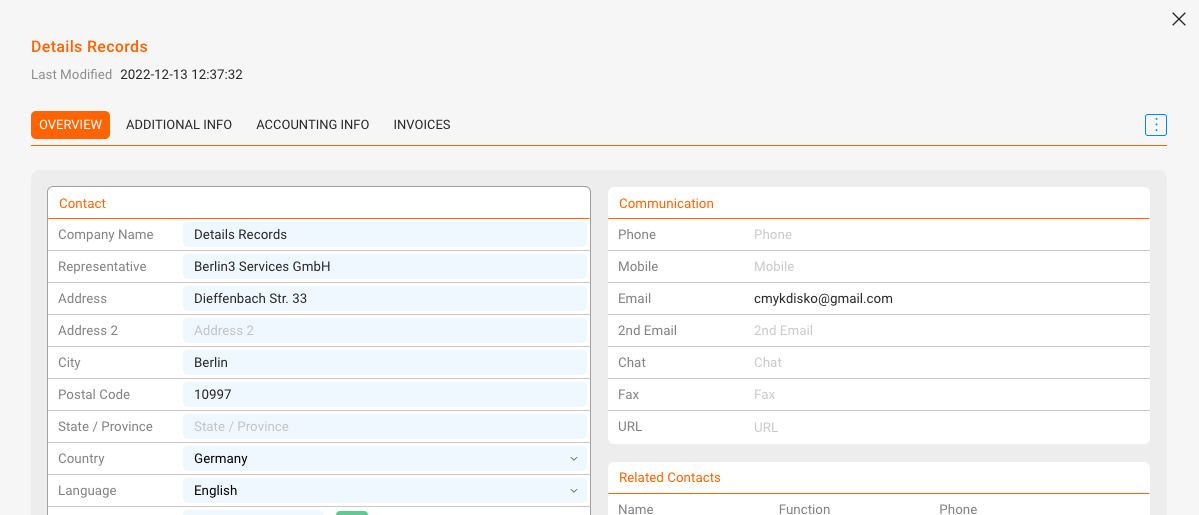Click the Country label
This screenshot has width=1199, height=515.
click(81, 458)
